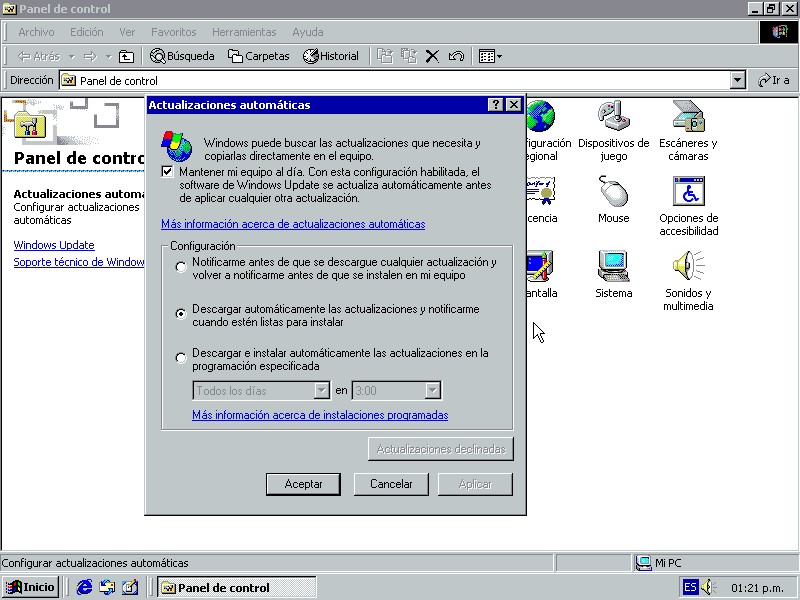This screenshot has width=800, height=600.
Task: Launch Internet Explorer from quick launch
Action: coord(84,587)
